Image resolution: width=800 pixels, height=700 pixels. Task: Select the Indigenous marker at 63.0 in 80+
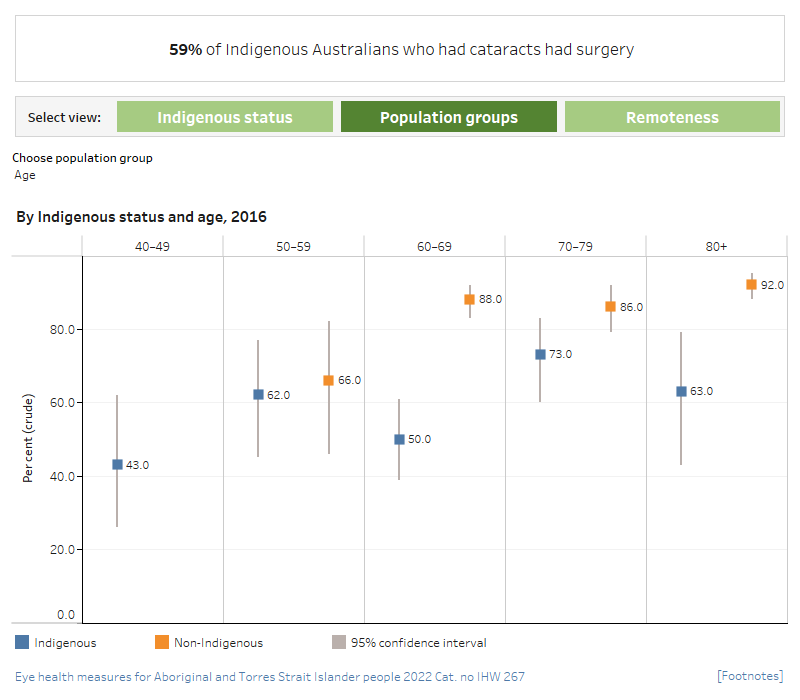(x=680, y=391)
